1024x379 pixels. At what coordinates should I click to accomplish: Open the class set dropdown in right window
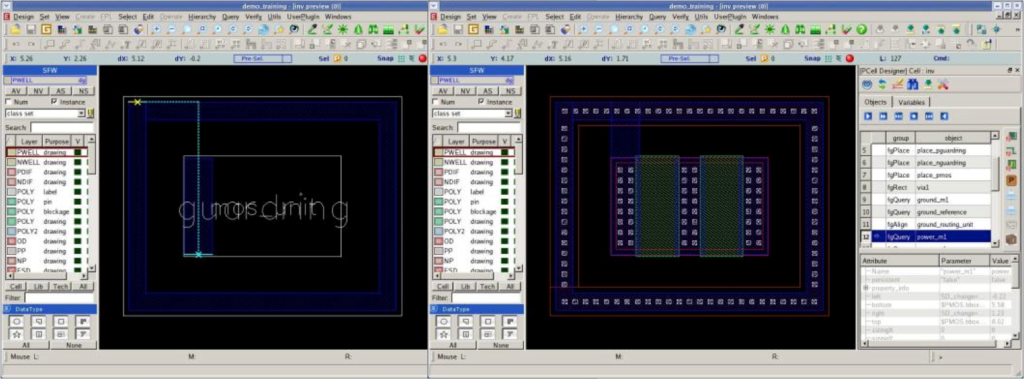(508, 113)
